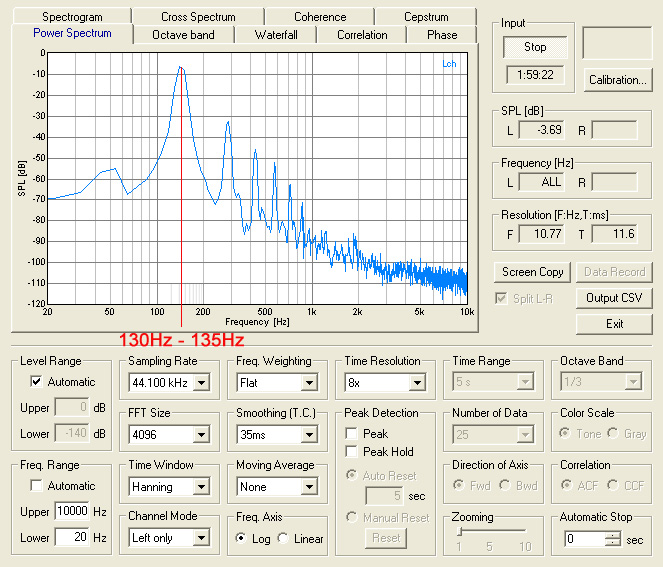Image resolution: width=663 pixels, height=567 pixels.
Task: Adjust the Zooming slider handle
Action: [x=460, y=531]
